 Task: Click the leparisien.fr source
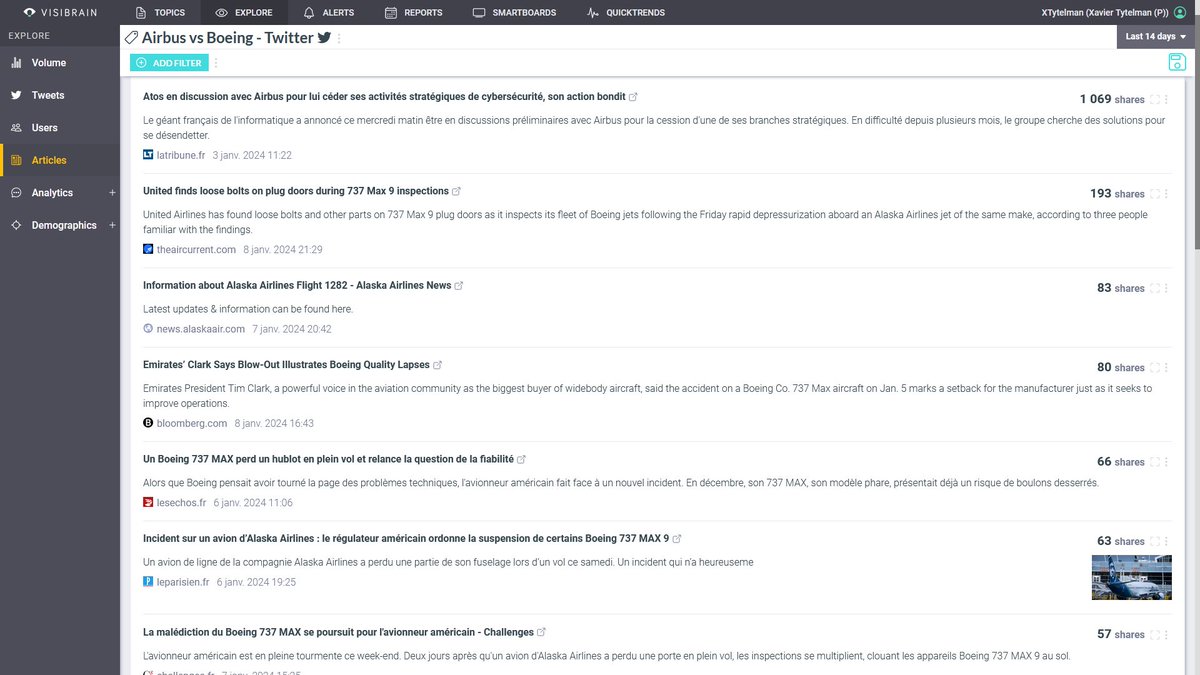[176, 582]
